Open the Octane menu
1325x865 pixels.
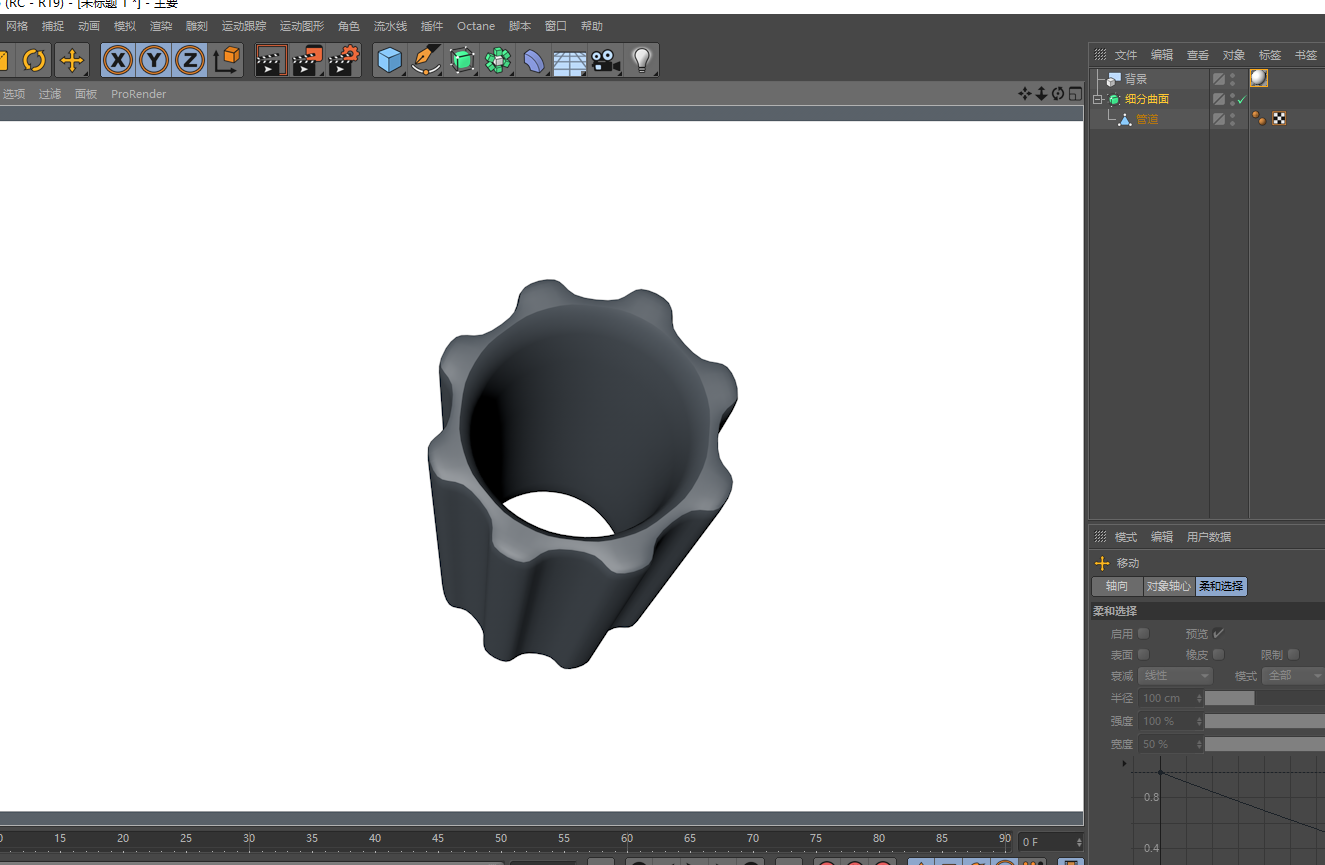point(476,26)
